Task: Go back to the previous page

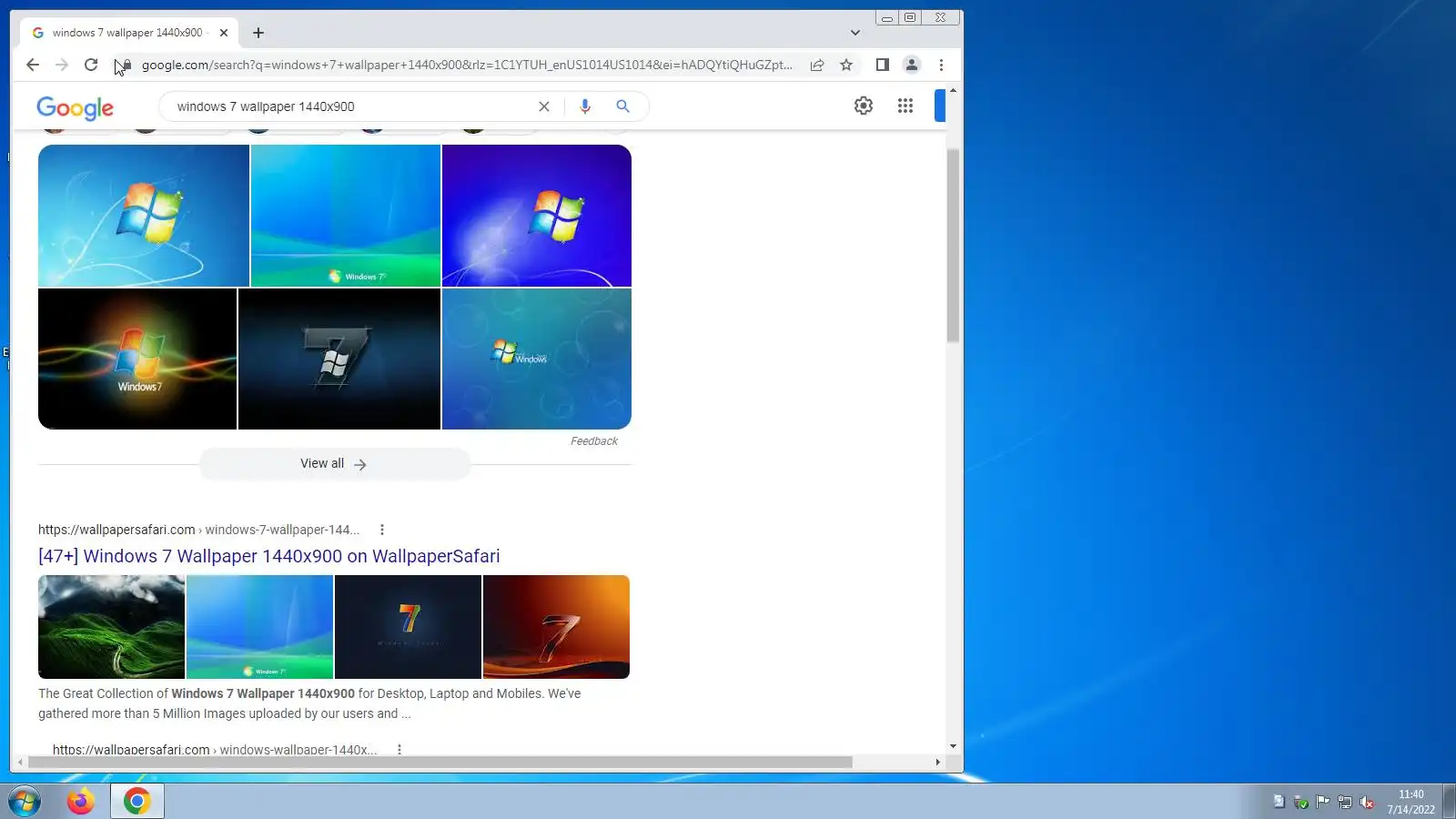Action: tap(33, 65)
